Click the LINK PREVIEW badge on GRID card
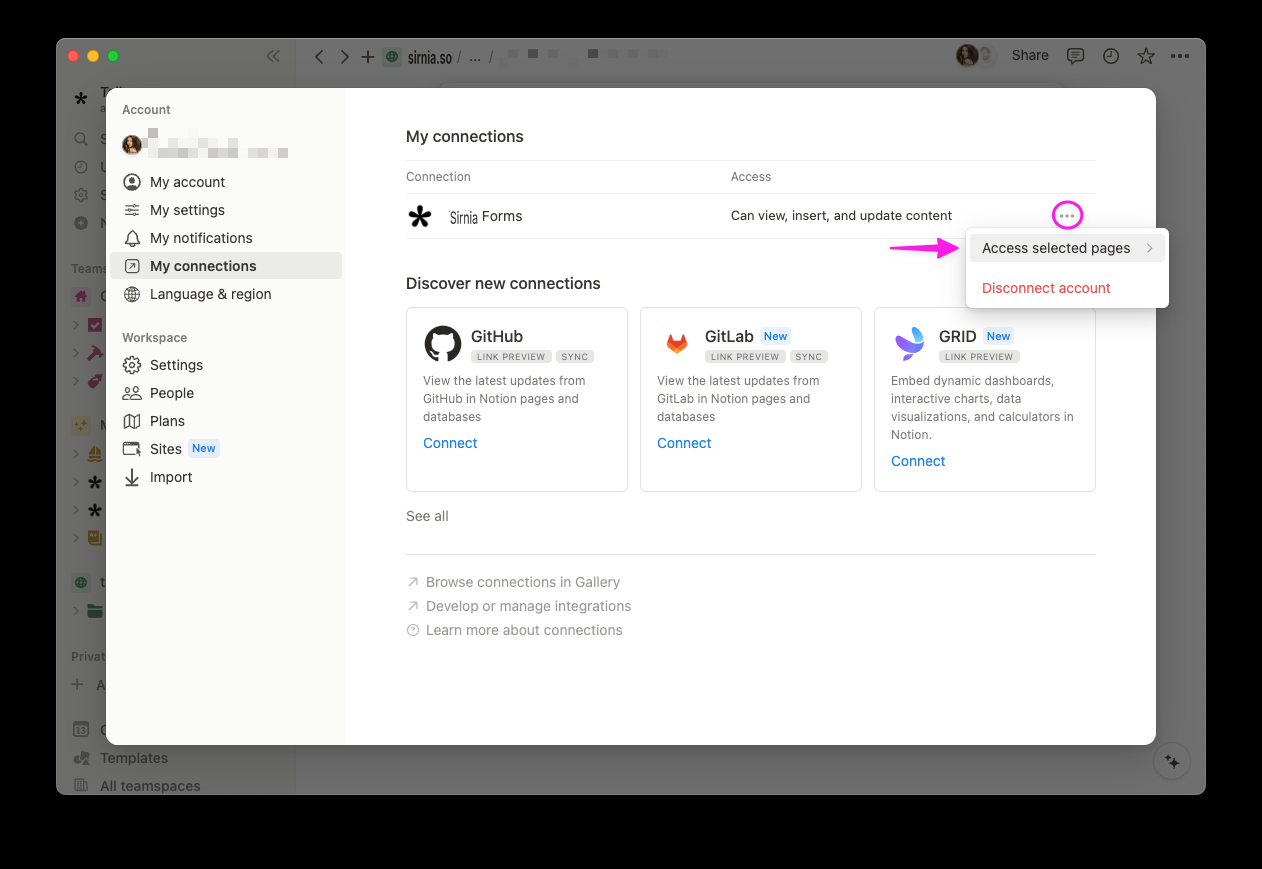The image size is (1262, 869). [x=979, y=356]
